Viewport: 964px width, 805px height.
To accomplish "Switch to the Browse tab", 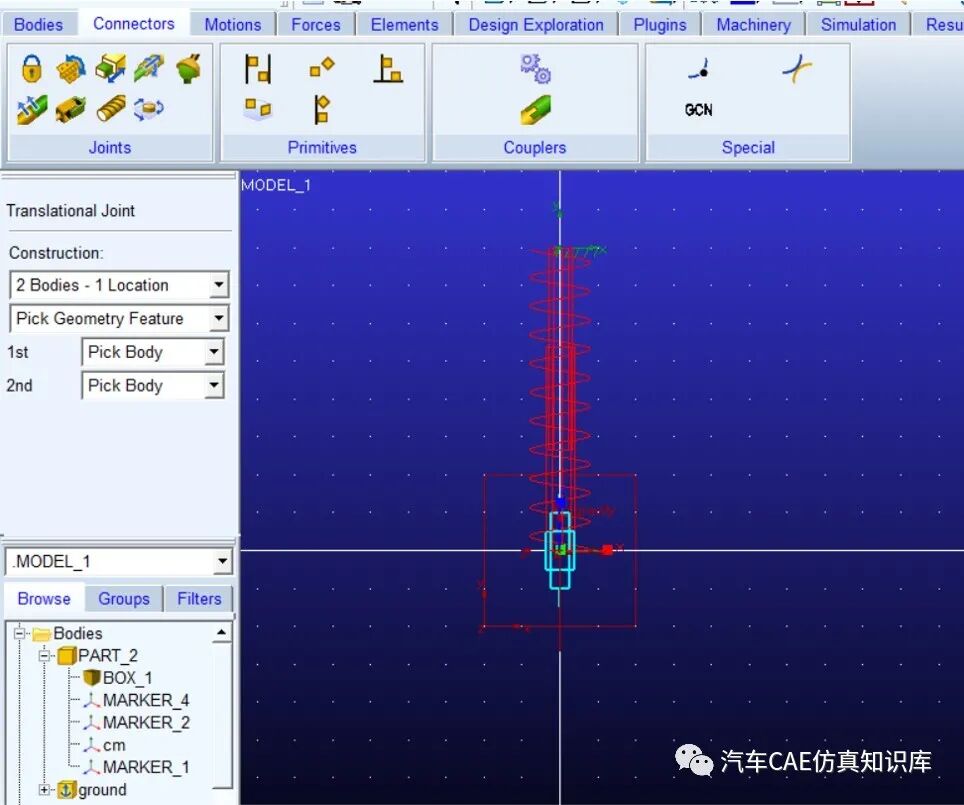I will click(x=44, y=598).
